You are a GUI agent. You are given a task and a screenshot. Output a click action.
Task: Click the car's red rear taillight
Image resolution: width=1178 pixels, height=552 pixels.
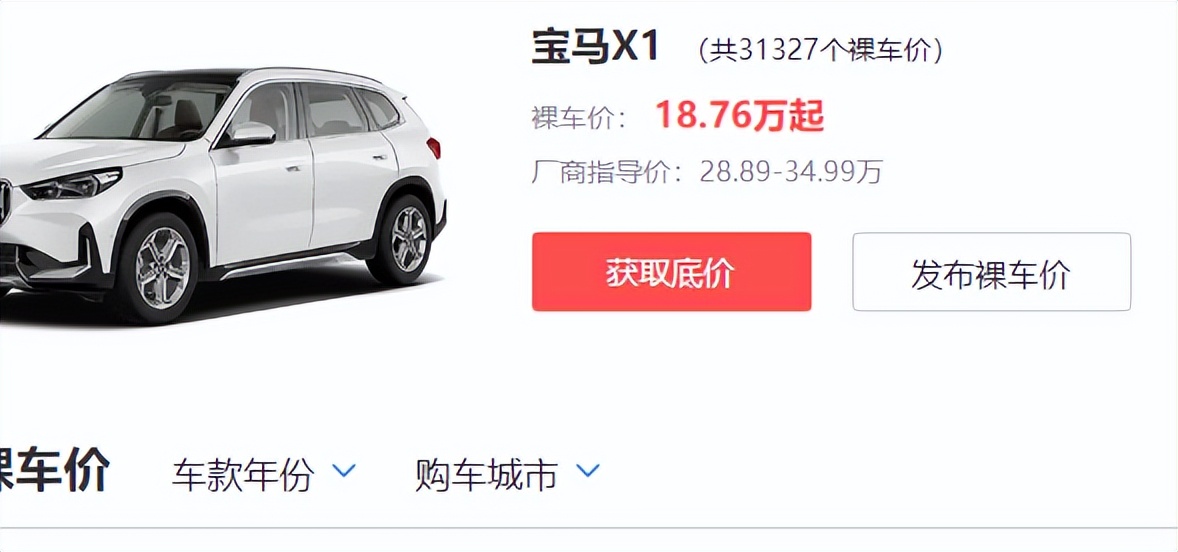pyautogui.click(x=434, y=148)
